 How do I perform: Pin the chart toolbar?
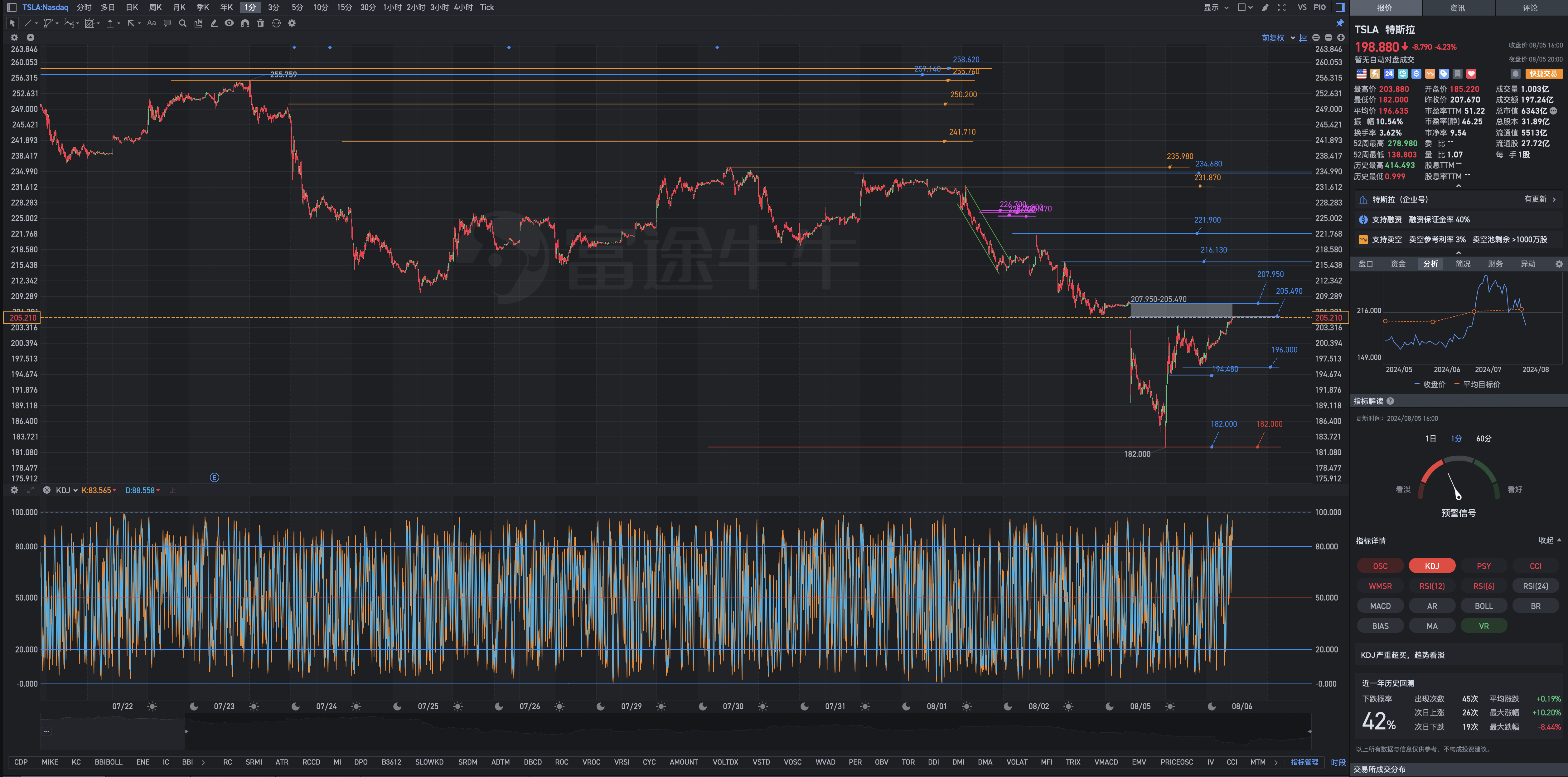pyautogui.click(x=1340, y=23)
